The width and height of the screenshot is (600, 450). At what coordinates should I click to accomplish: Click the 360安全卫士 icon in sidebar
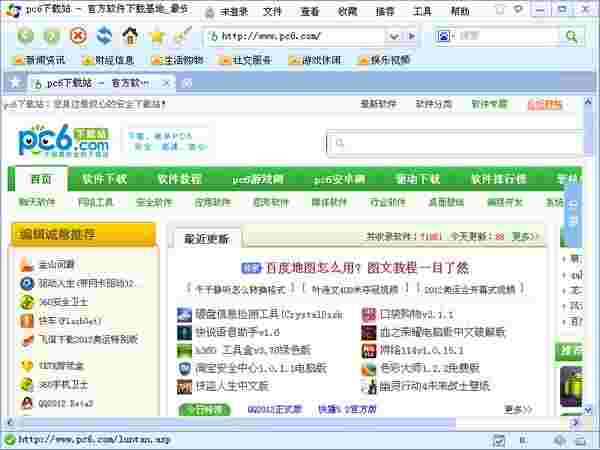click(27, 302)
